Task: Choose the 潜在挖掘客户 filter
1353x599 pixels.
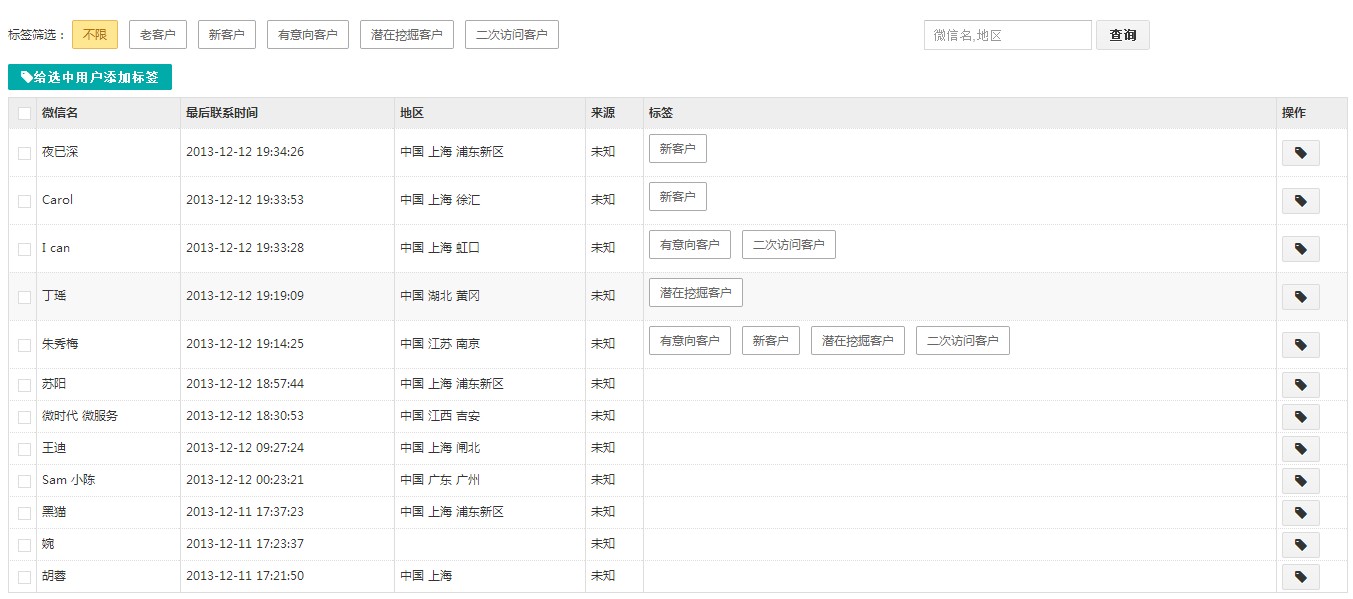Action: click(406, 35)
